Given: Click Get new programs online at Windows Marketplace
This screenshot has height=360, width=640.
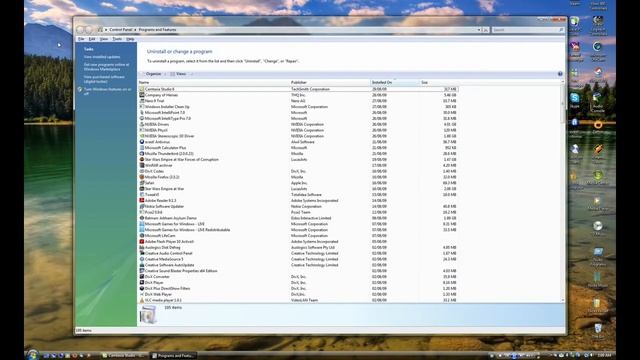Looking at the screenshot, I should pos(107,67).
